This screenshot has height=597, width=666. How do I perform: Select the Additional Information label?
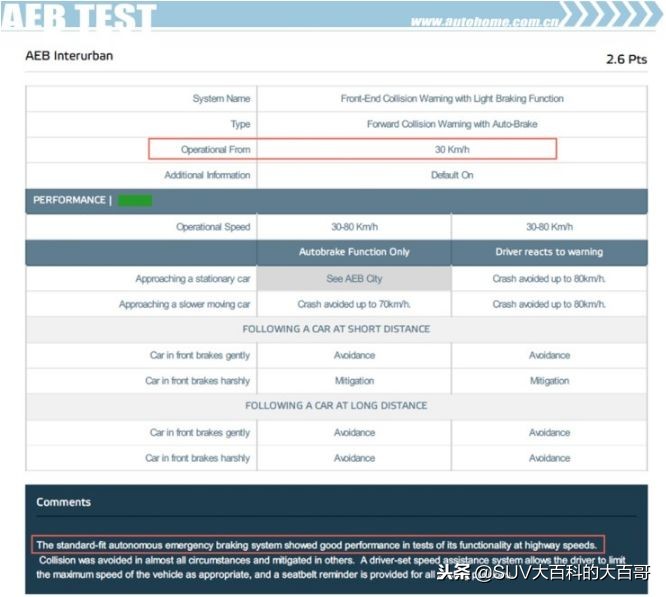[207, 175]
